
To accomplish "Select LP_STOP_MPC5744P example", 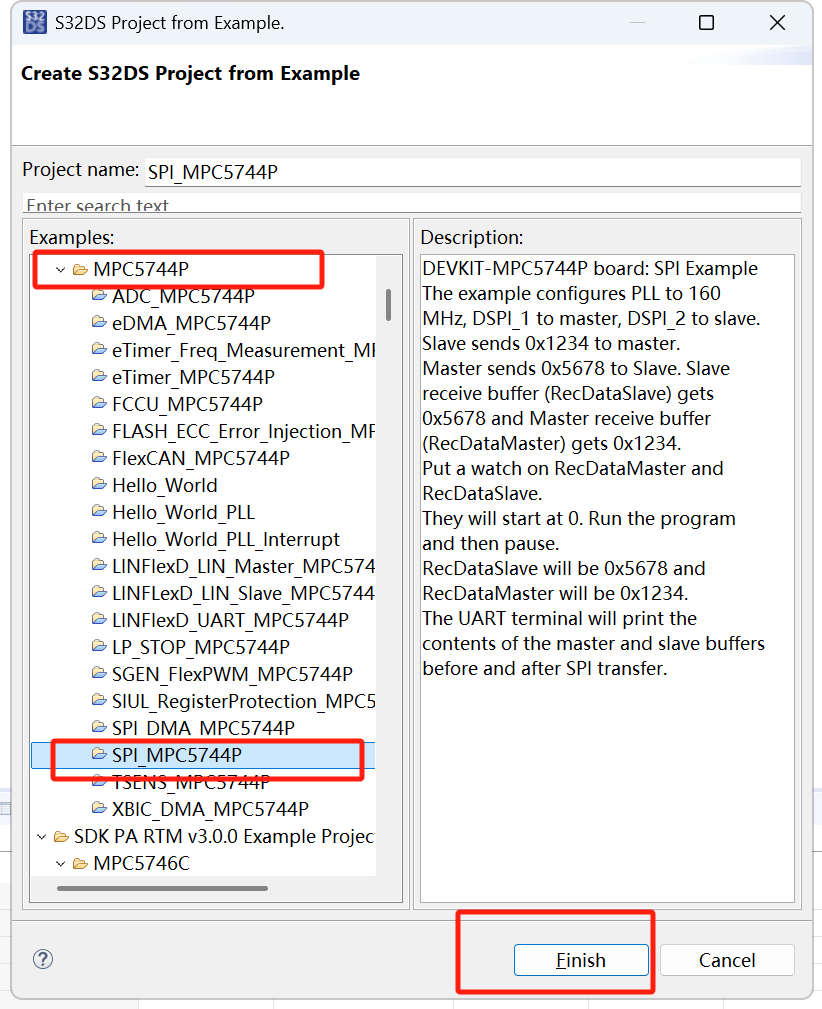I will [201, 647].
